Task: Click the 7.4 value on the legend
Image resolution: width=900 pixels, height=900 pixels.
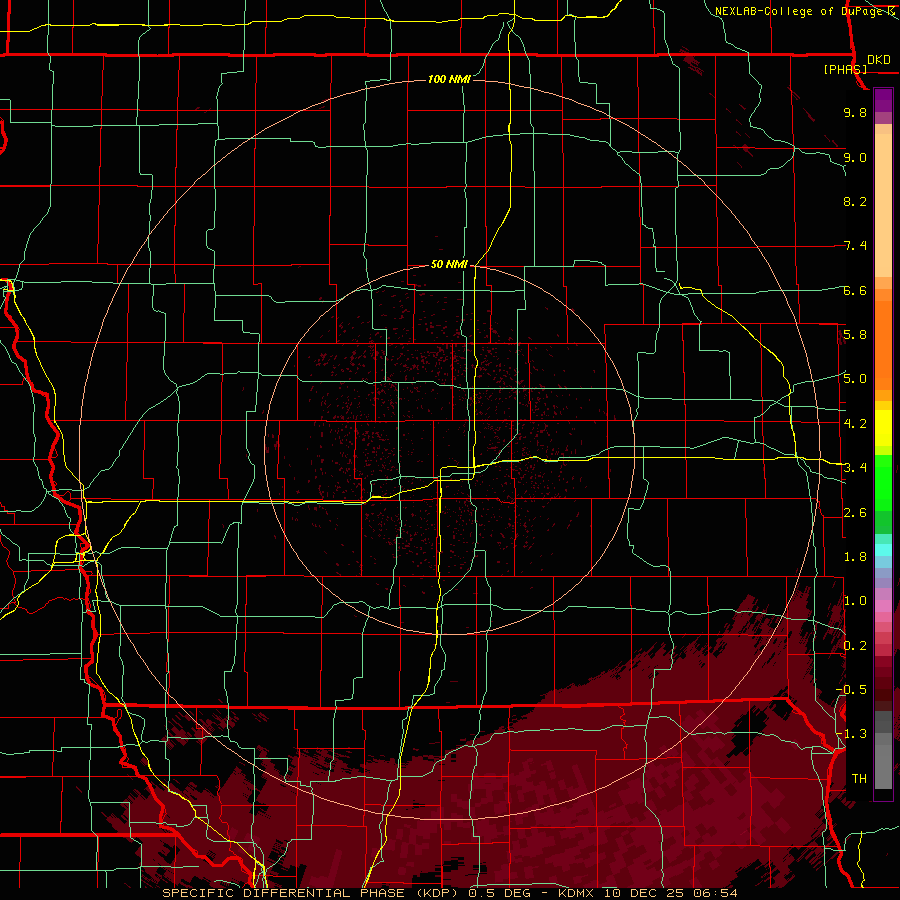Action: pos(855,246)
